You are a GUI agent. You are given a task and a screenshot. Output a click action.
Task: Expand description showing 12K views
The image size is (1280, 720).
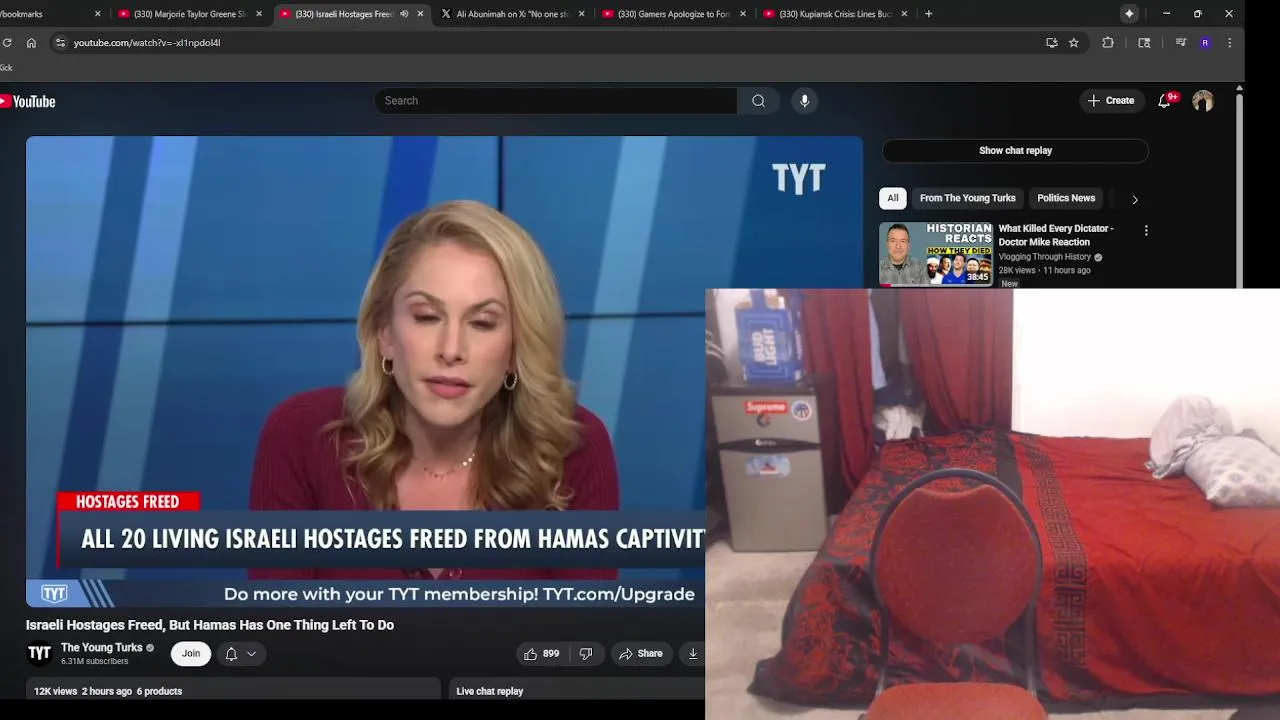(x=232, y=690)
